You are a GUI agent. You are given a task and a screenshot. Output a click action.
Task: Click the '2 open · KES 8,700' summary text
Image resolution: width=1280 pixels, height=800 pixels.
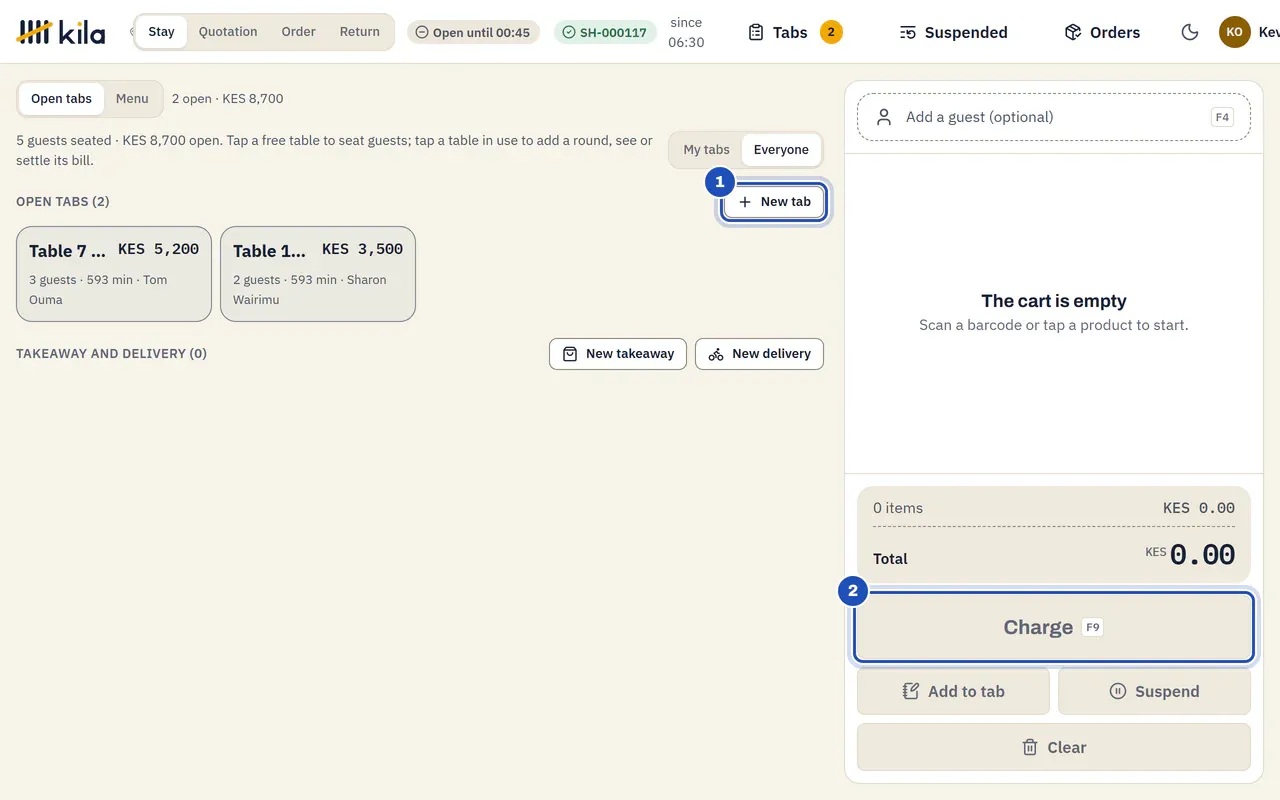(228, 99)
